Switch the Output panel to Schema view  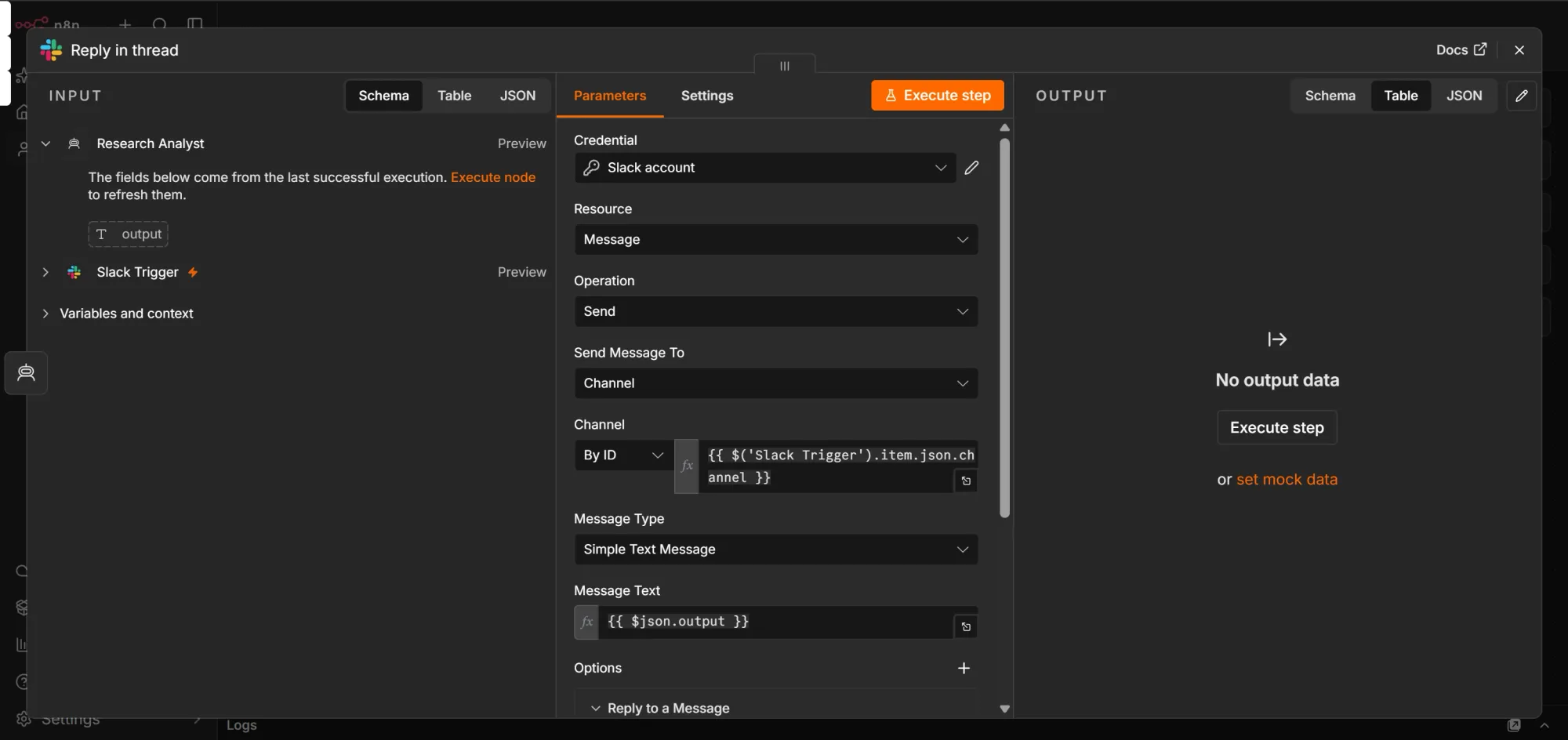tap(1330, 96)
